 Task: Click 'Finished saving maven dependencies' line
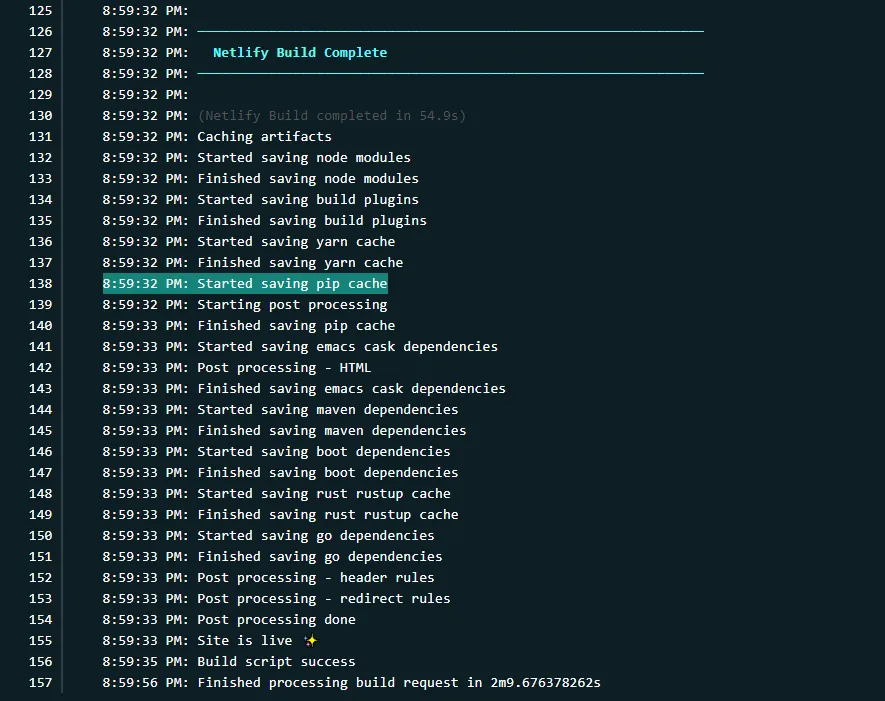(x=284, y=431)
